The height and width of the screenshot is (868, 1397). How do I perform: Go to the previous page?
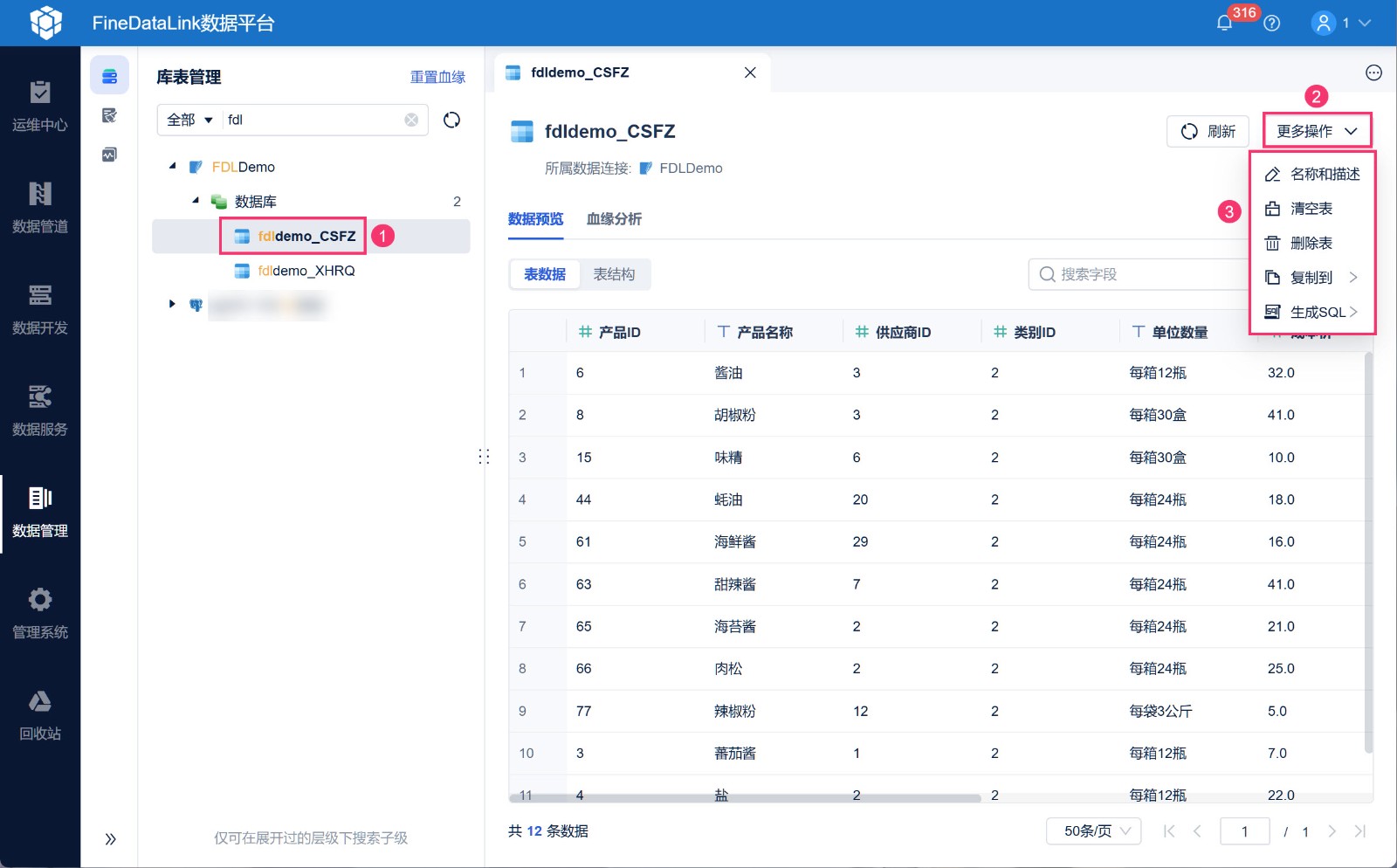click(1197, 831)
